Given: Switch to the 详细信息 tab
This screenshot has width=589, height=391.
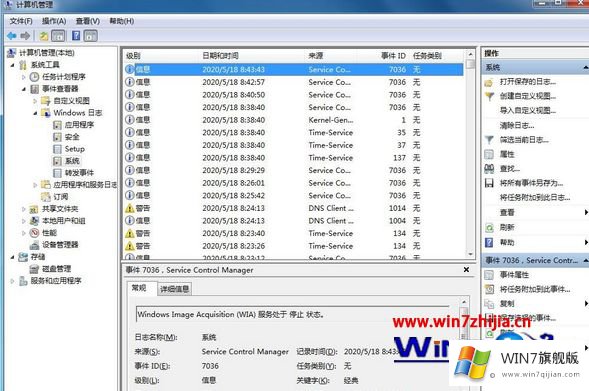Looking at the screenshot, I should click(x=175, y=289).
